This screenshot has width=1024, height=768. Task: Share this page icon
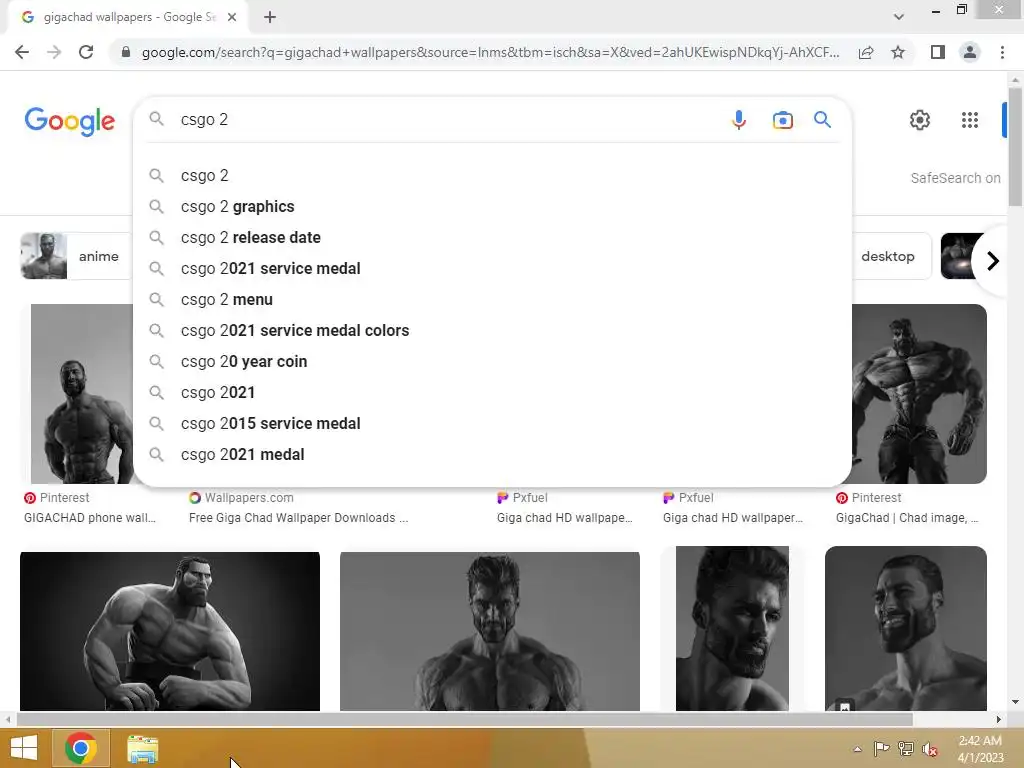click(x=866, y=52)
